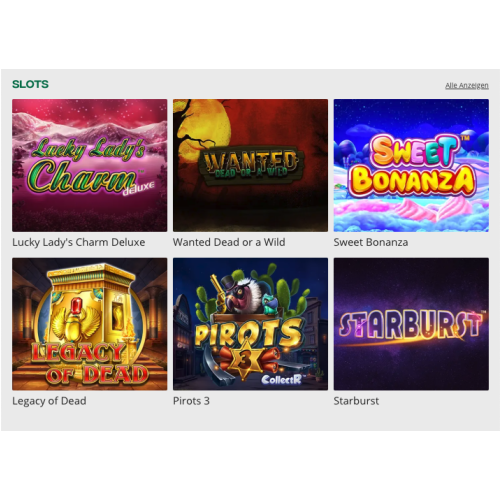500x500 pixels.
Task: Click Wanted Dead or a Wild caption
Action: pos(229,242)
